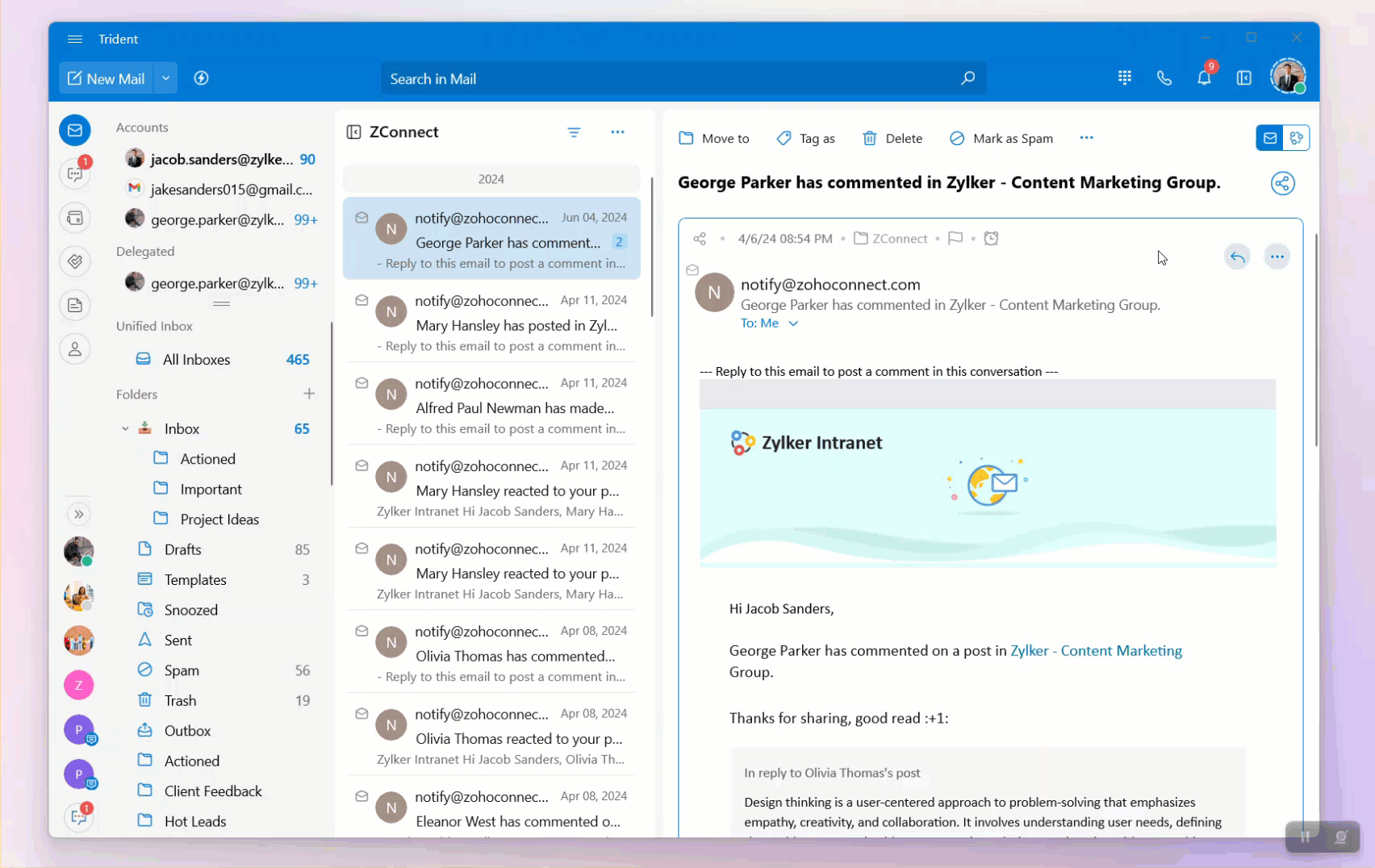The height and width of the screenshot is (868, 1375).
Task: Click the small share icon beside date
Action: 700,239
